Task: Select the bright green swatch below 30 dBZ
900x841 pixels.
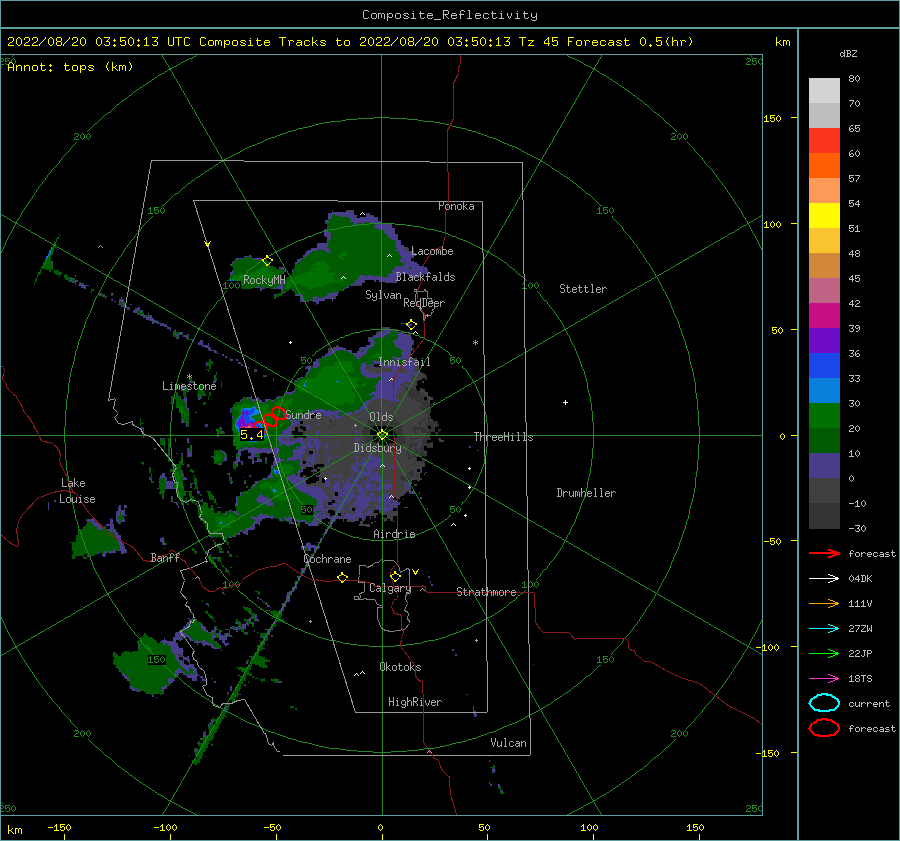Action: point(824,415)
